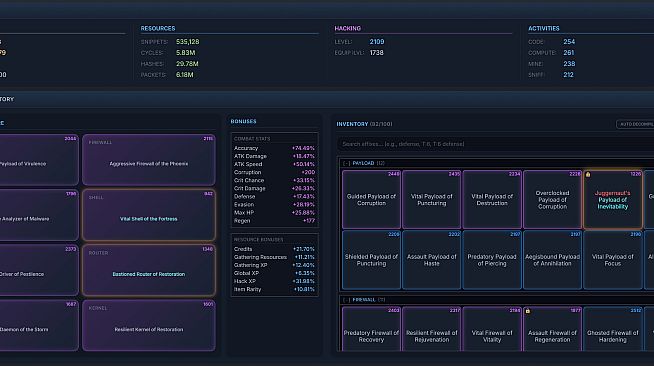Click the Hacking Level value 2109

coord(377,42)
